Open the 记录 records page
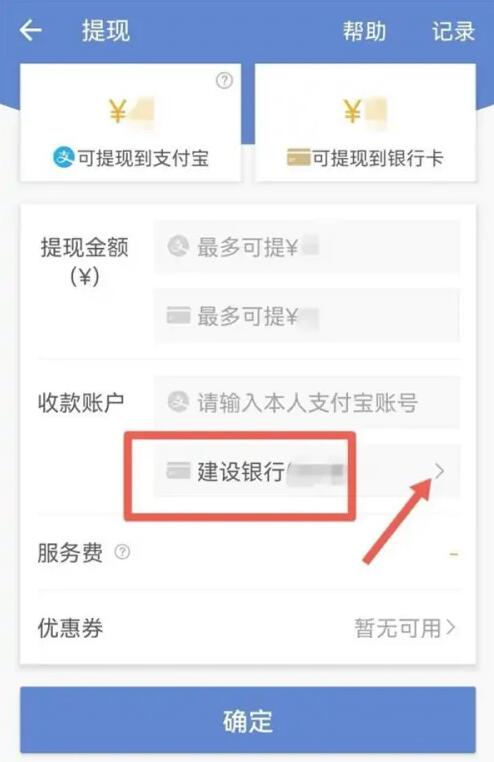Viewport: 494px width, 762px height. [453, 32]
